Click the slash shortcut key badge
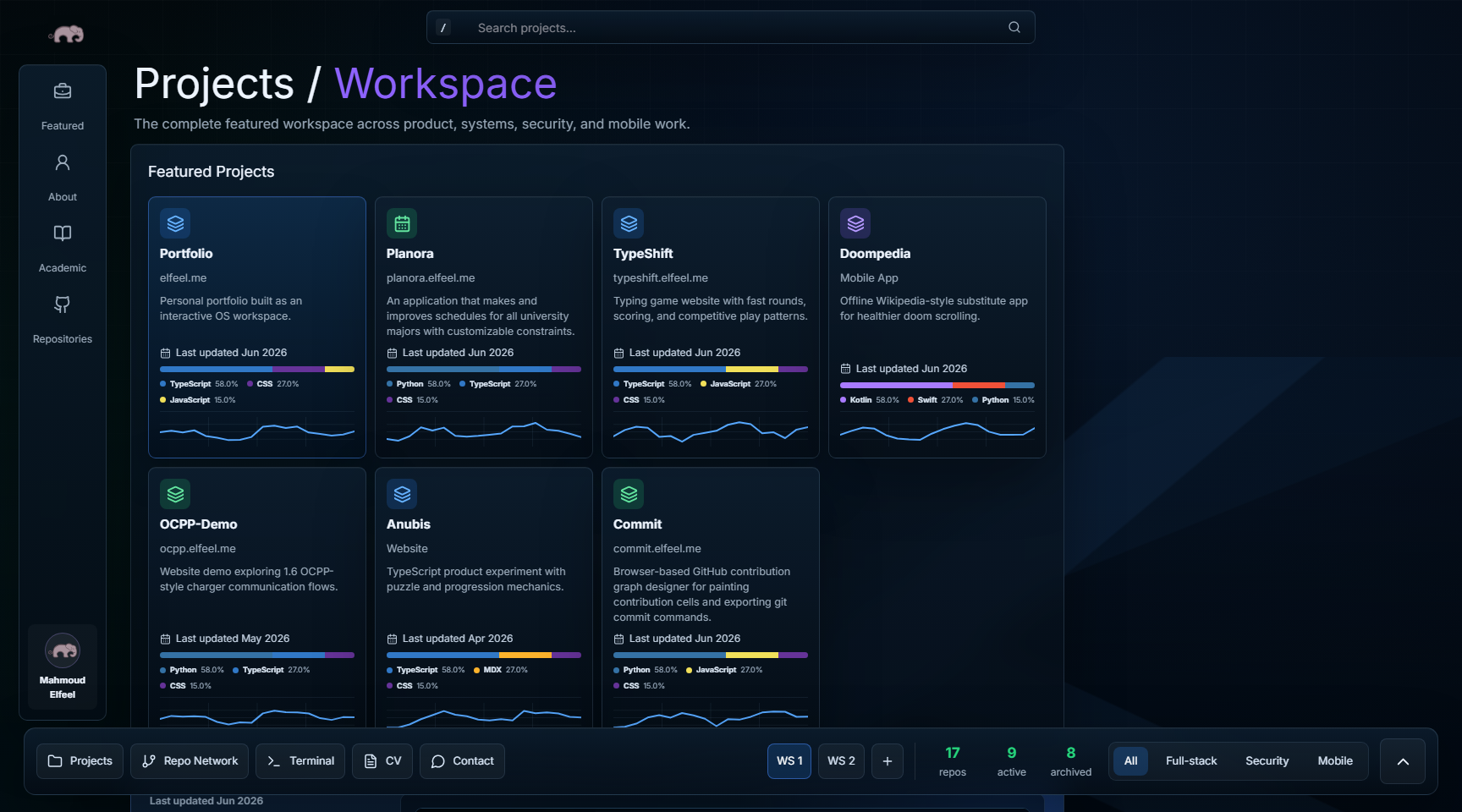Screen dimensions: 1462x812 point(443,28)
